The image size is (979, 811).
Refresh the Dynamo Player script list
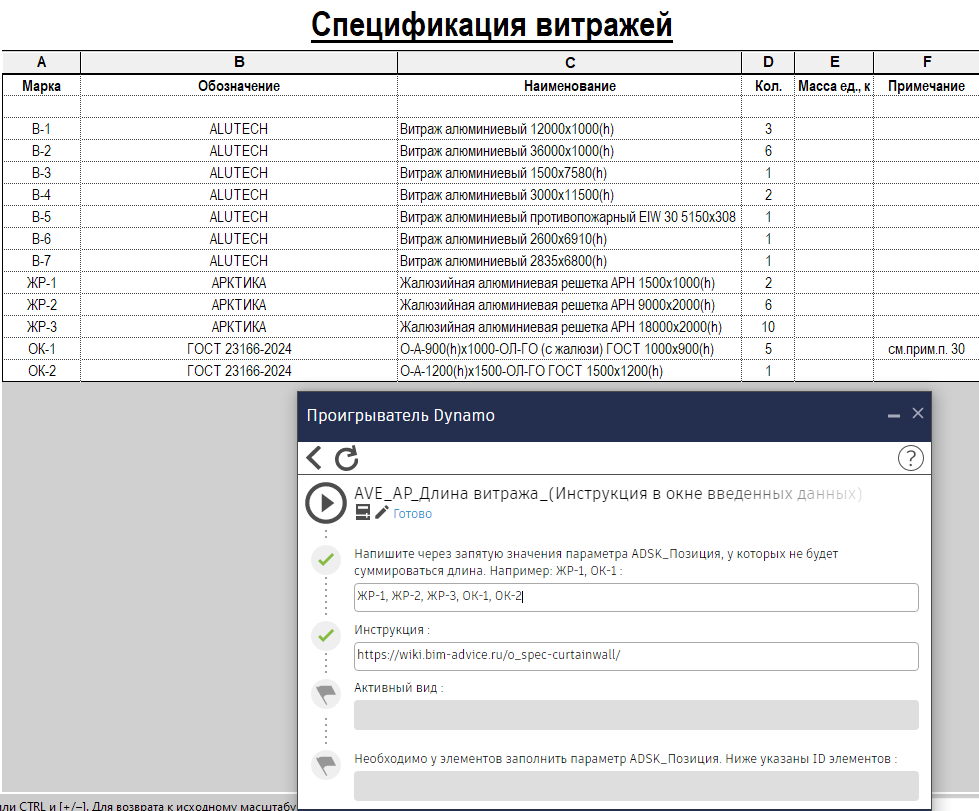346,458
